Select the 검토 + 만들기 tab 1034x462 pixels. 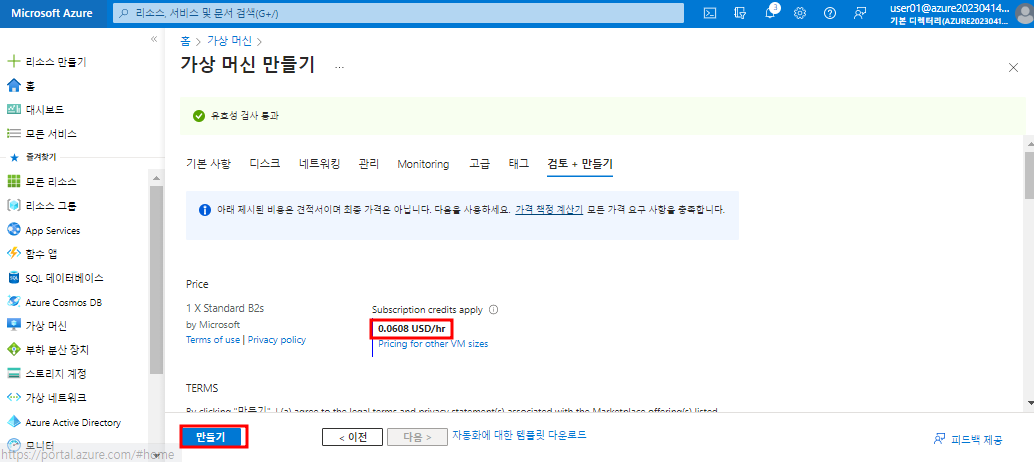[580, 164]
